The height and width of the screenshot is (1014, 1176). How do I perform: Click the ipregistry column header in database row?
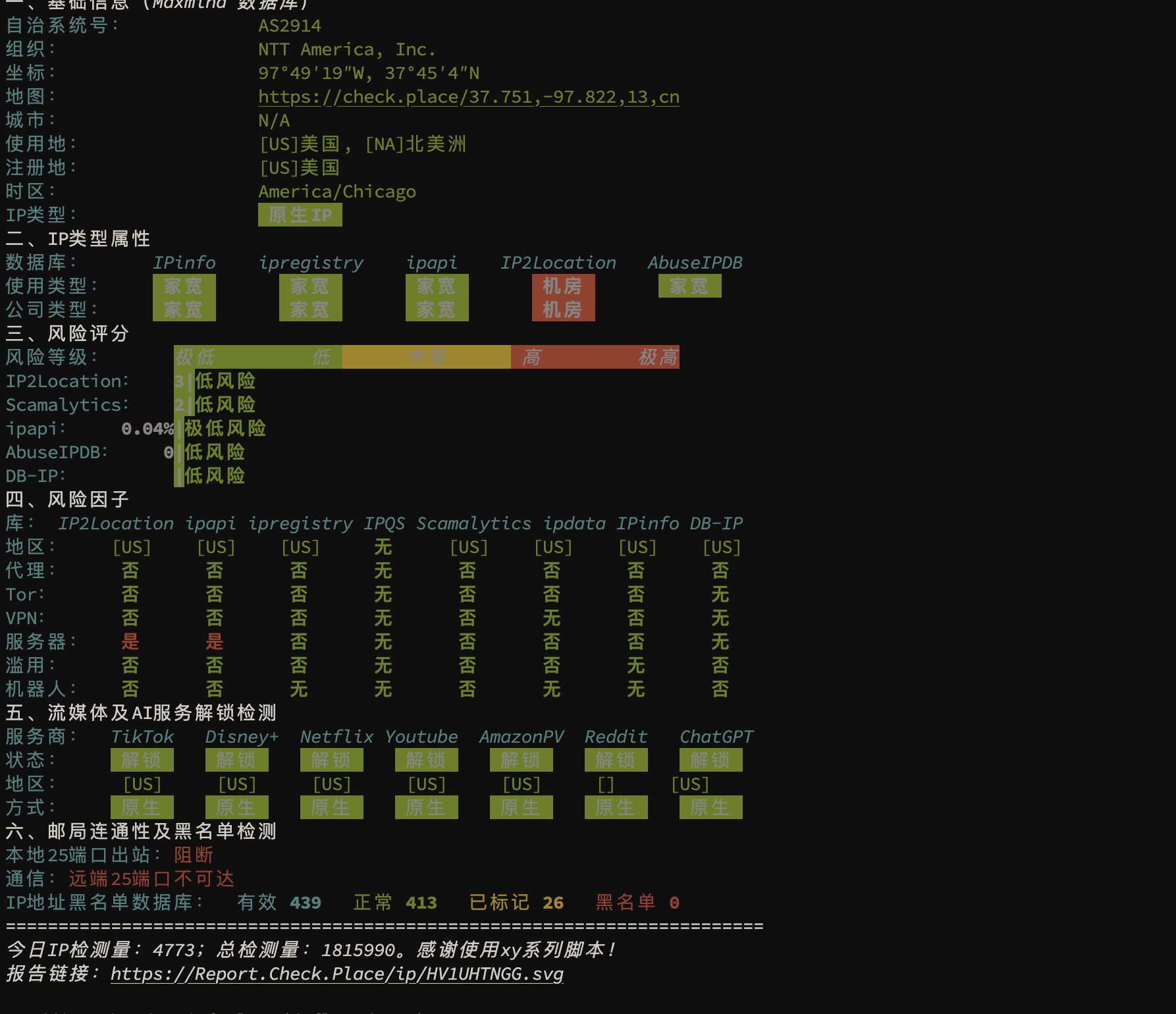click(311, 263)
